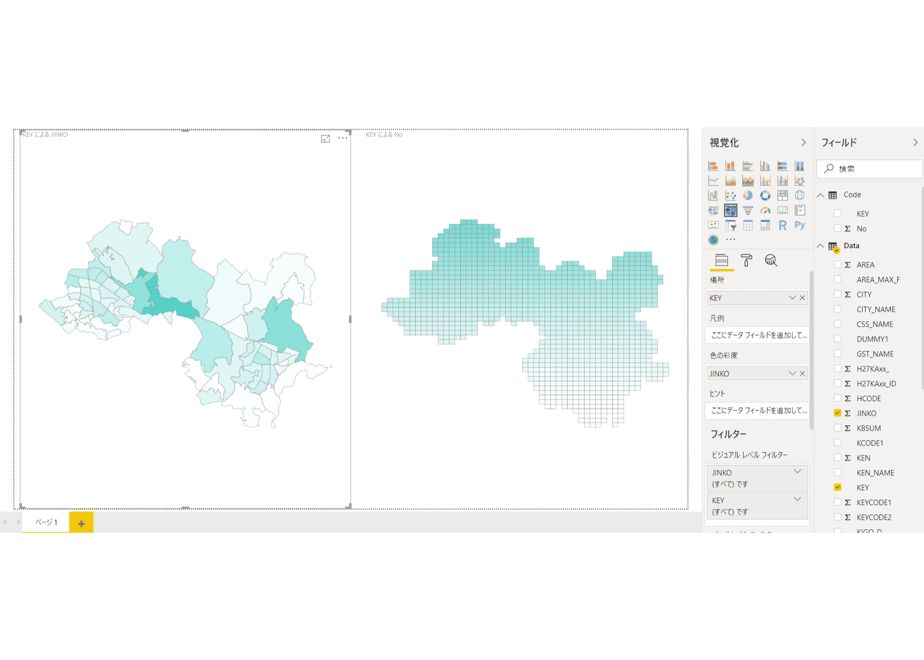Select the ArcGIS Maps visual
The image size is (924, 660).
713,240
